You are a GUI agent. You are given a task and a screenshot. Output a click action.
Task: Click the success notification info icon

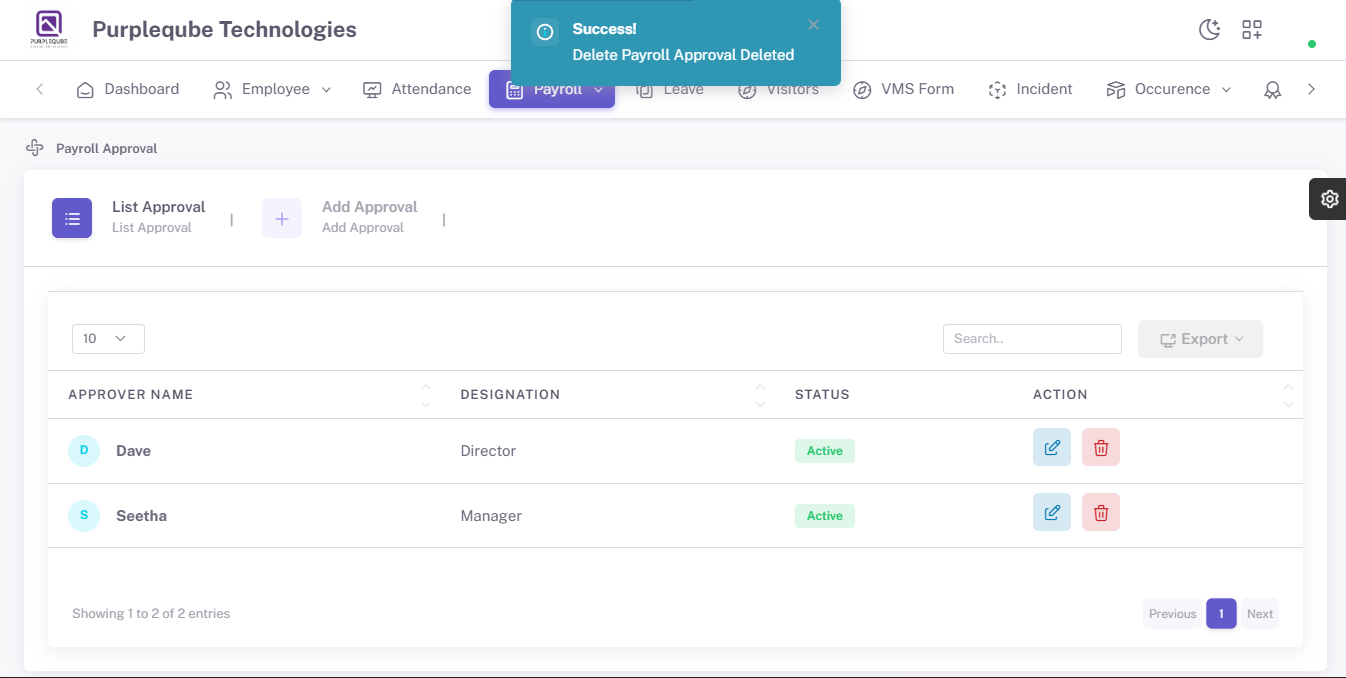click(545, 33)
